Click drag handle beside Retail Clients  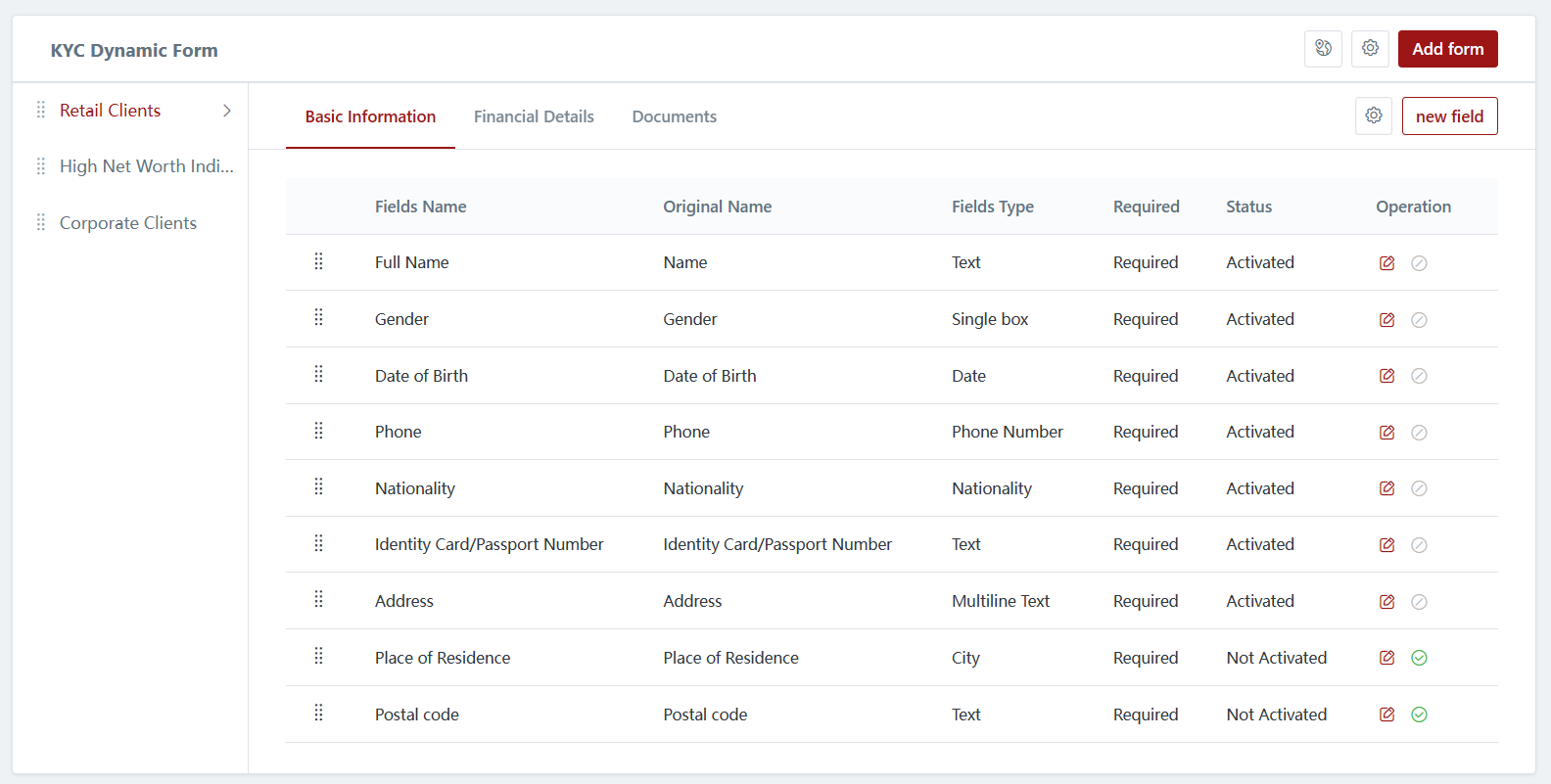tap(41, 110)
